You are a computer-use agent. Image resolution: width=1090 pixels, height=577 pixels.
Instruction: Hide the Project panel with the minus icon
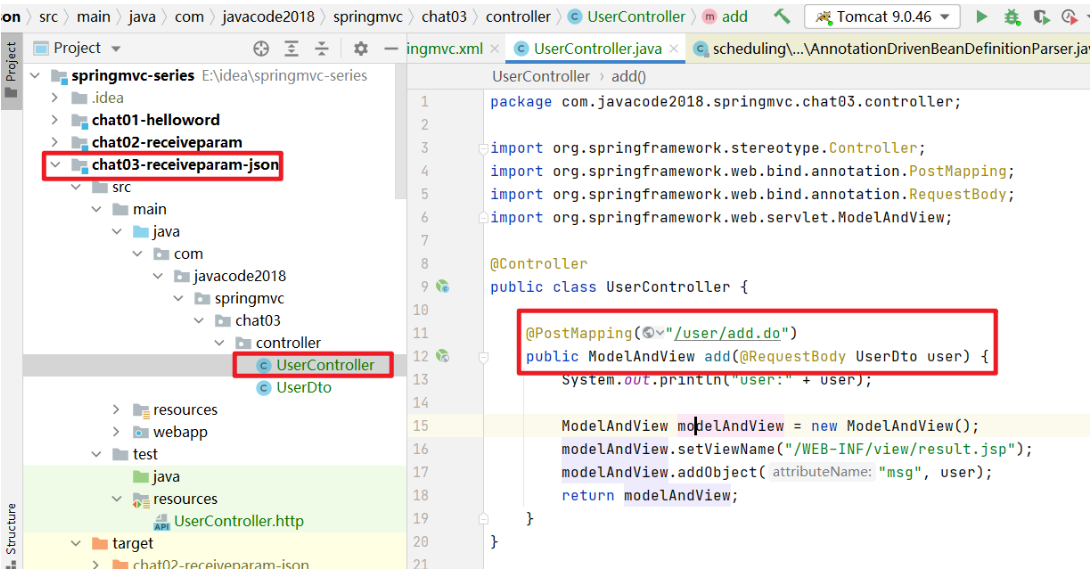click(392, 48)
